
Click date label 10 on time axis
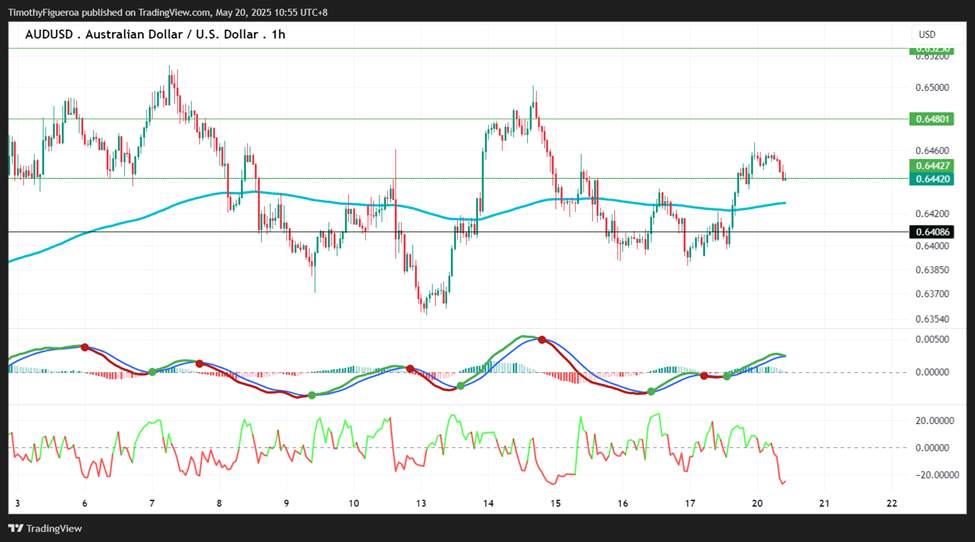pyautogui.click(x=354, y=503)
